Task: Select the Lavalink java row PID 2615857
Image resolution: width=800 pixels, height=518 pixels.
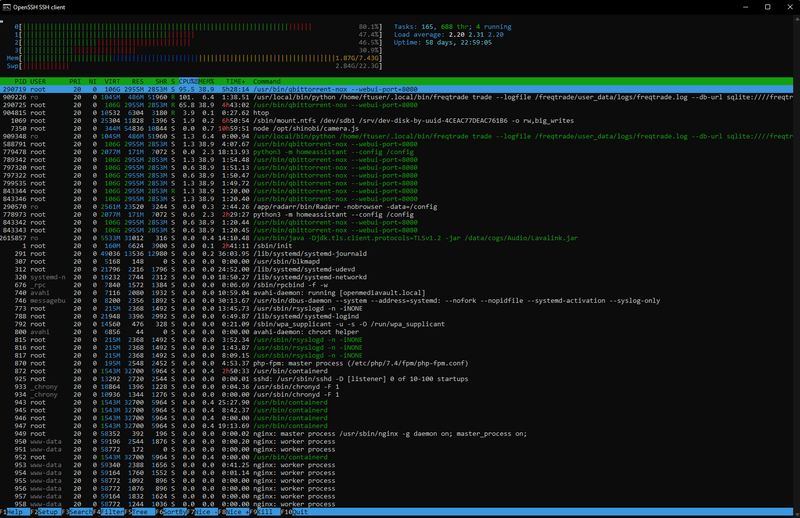Action: (x=396, y=238)
